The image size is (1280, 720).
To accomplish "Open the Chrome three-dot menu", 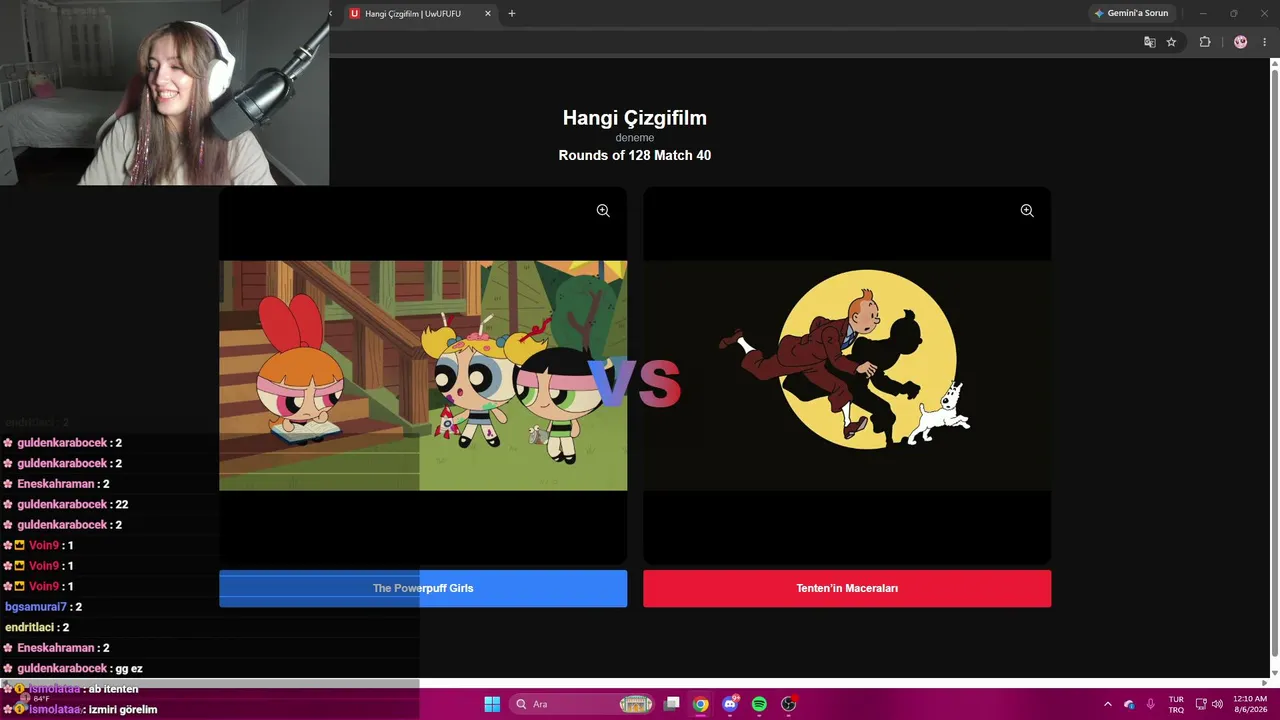I will point(1265,42).
